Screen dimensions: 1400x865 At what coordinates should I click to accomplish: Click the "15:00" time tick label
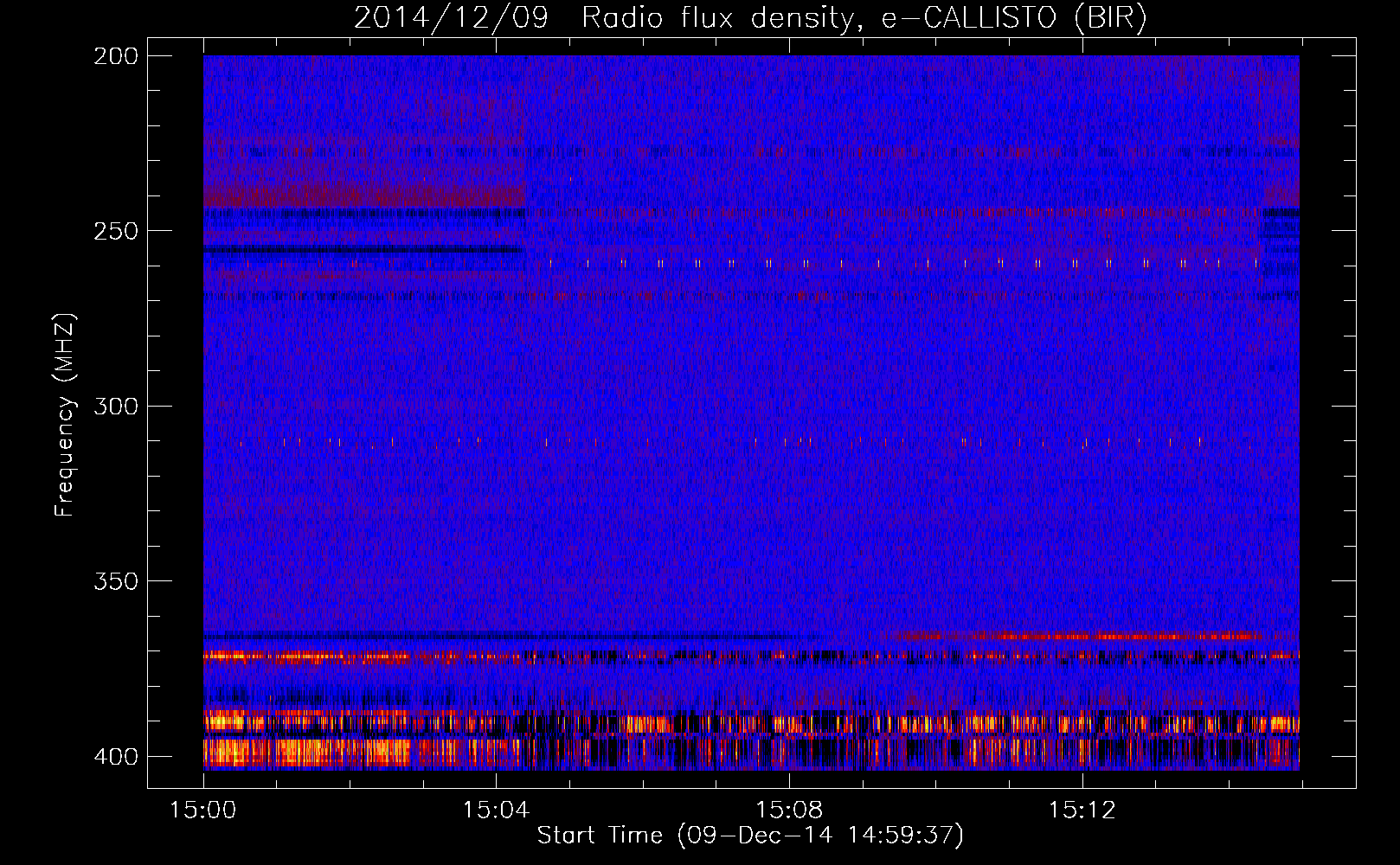(x=203, y=811)
